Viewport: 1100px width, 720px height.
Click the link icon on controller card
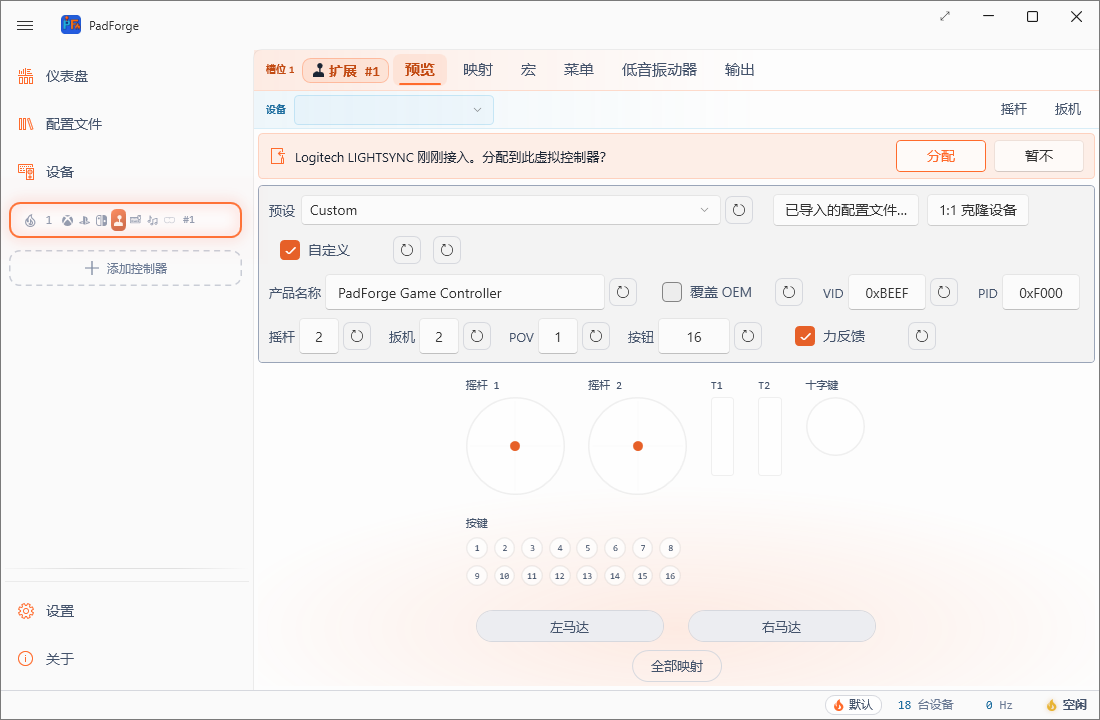click(x=170, y=220)
